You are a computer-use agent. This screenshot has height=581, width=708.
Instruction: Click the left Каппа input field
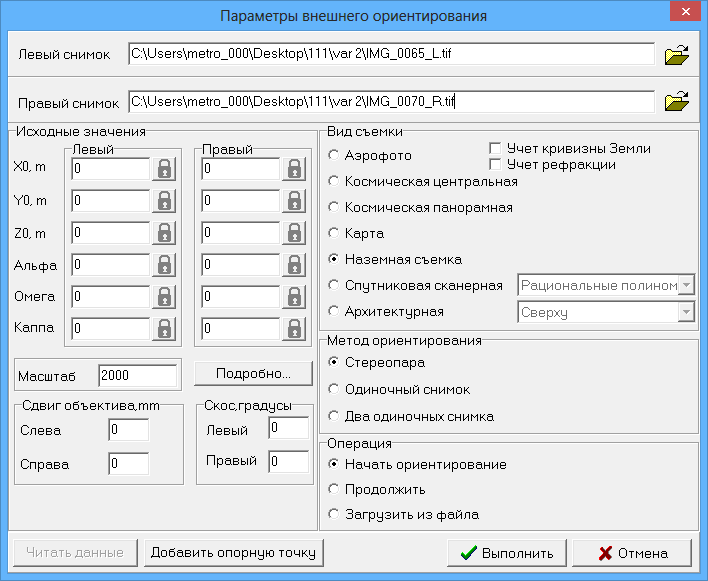[111, 329]
